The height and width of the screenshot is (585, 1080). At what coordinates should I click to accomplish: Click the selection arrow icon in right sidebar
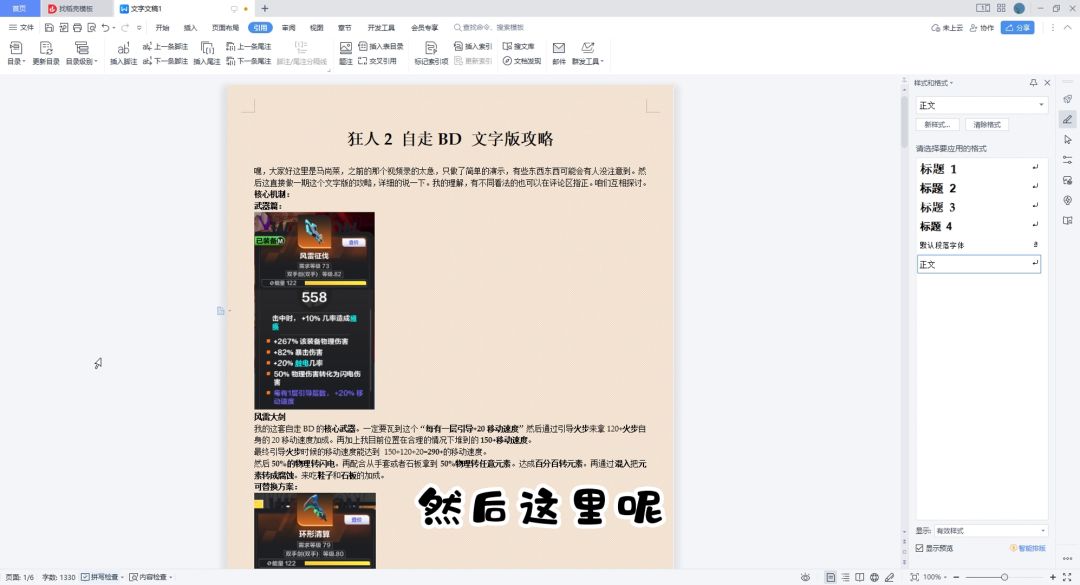tap(1068, 140)
